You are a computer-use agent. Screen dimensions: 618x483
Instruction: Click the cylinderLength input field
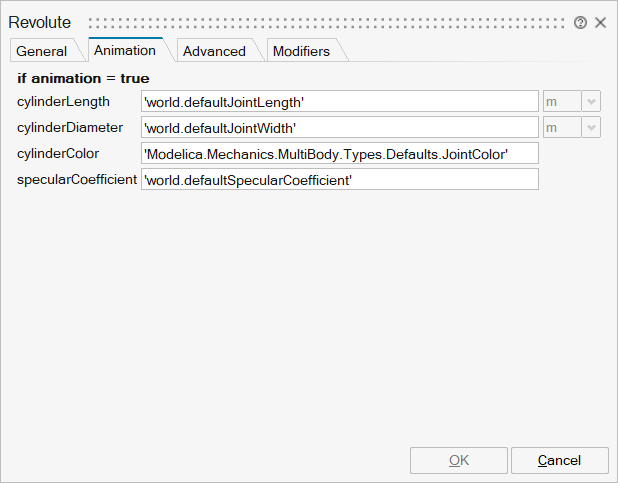coord(340,102)
